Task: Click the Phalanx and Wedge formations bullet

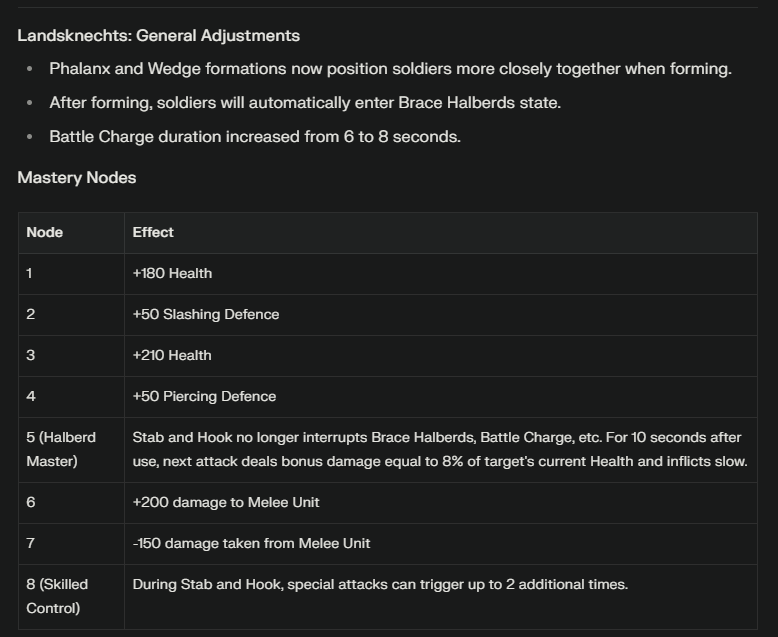Action: [390, 68]
